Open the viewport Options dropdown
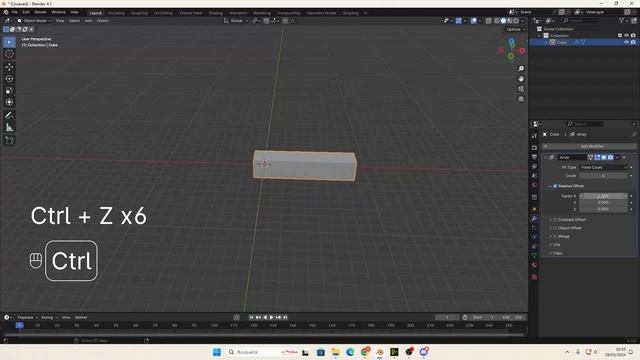Viewport: 640px width, 360px height. pos(516,29)
